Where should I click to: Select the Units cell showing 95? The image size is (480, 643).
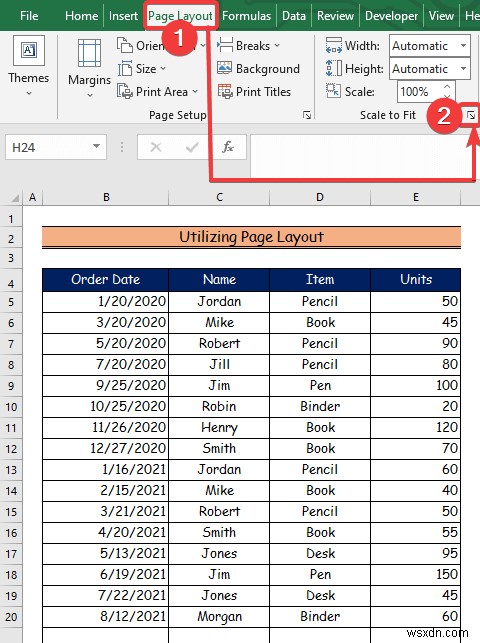(x=416, y=554)
